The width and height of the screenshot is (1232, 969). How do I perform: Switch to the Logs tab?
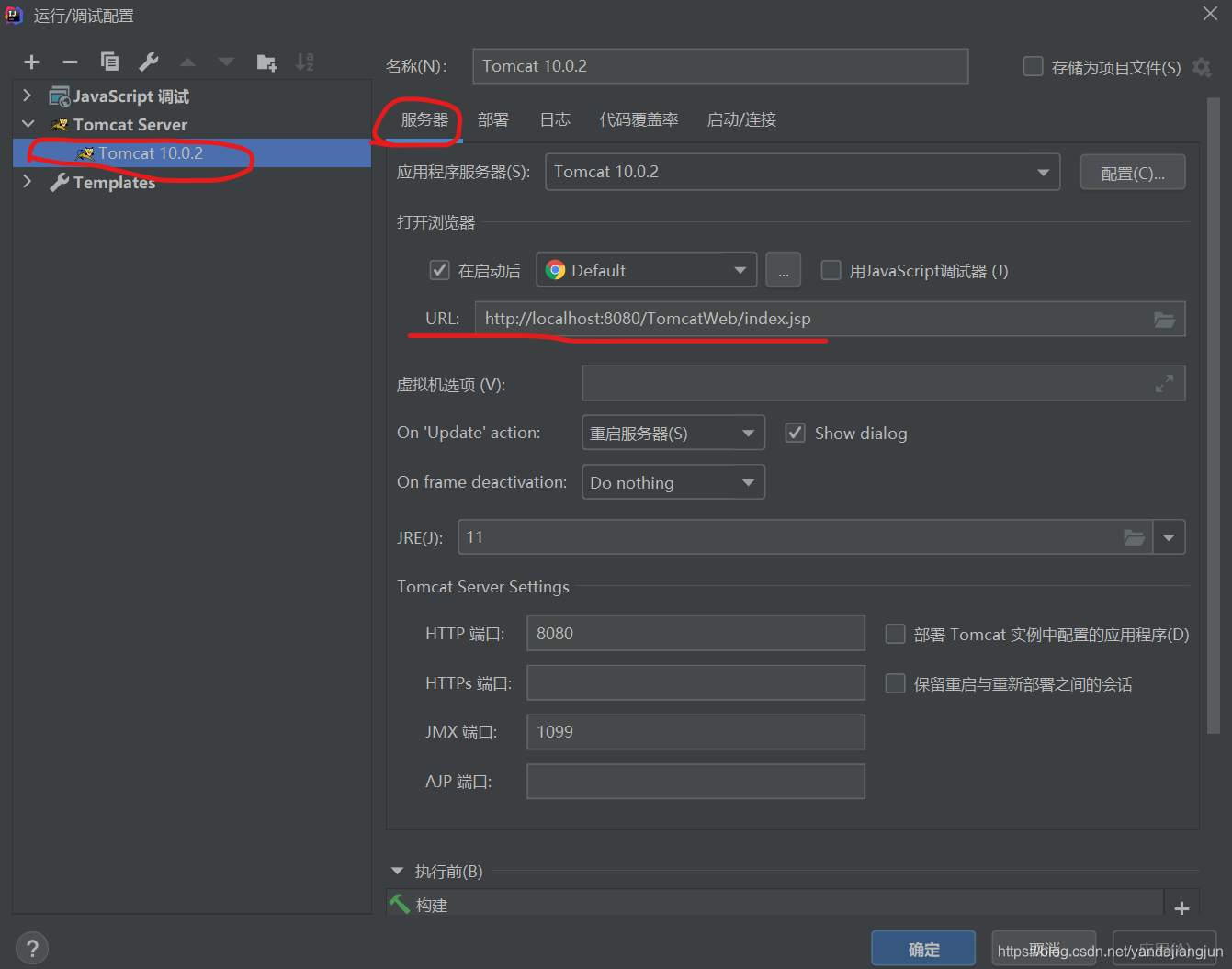tap(555, 119)
